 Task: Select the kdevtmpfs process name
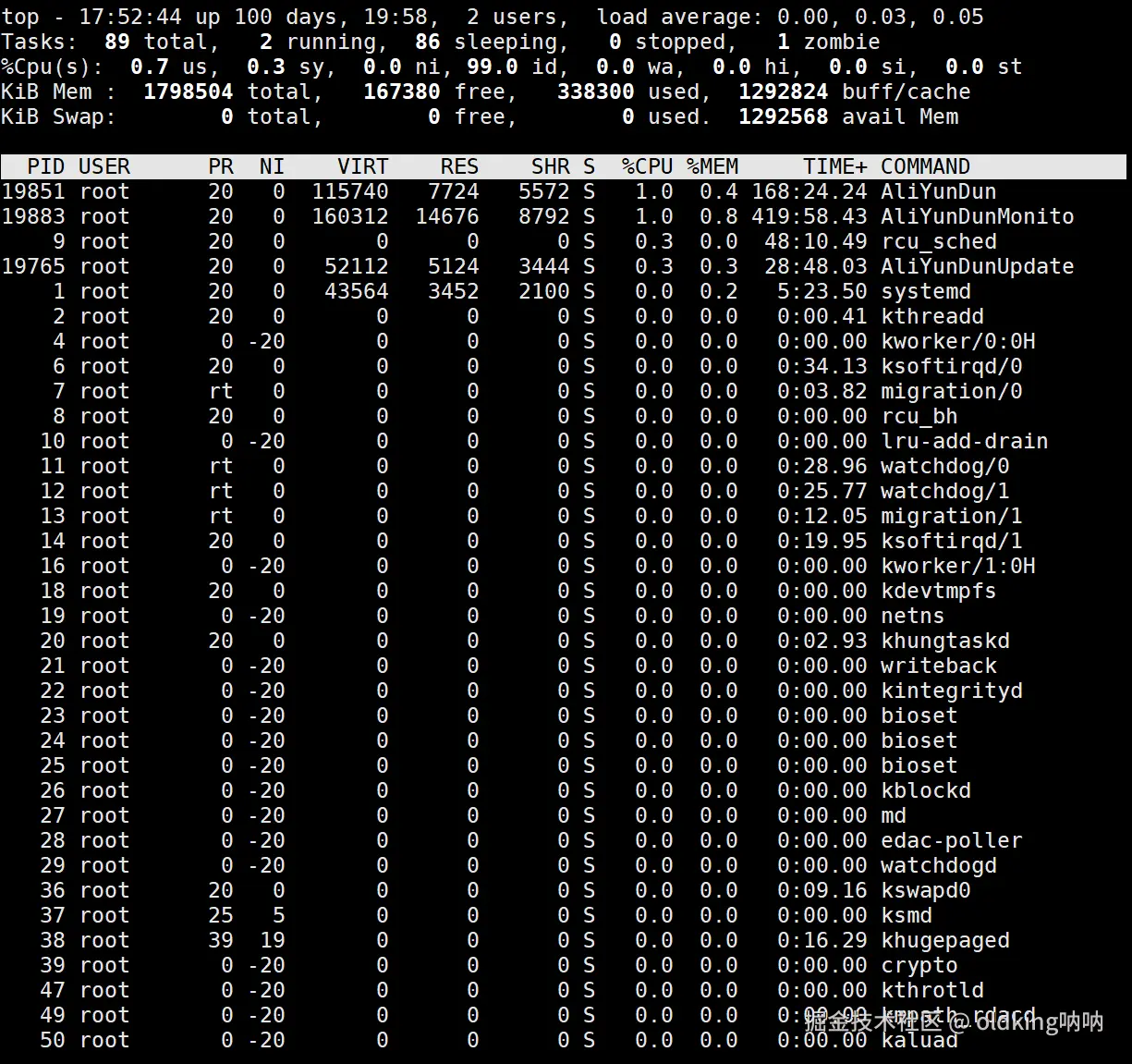click(938, 591)
